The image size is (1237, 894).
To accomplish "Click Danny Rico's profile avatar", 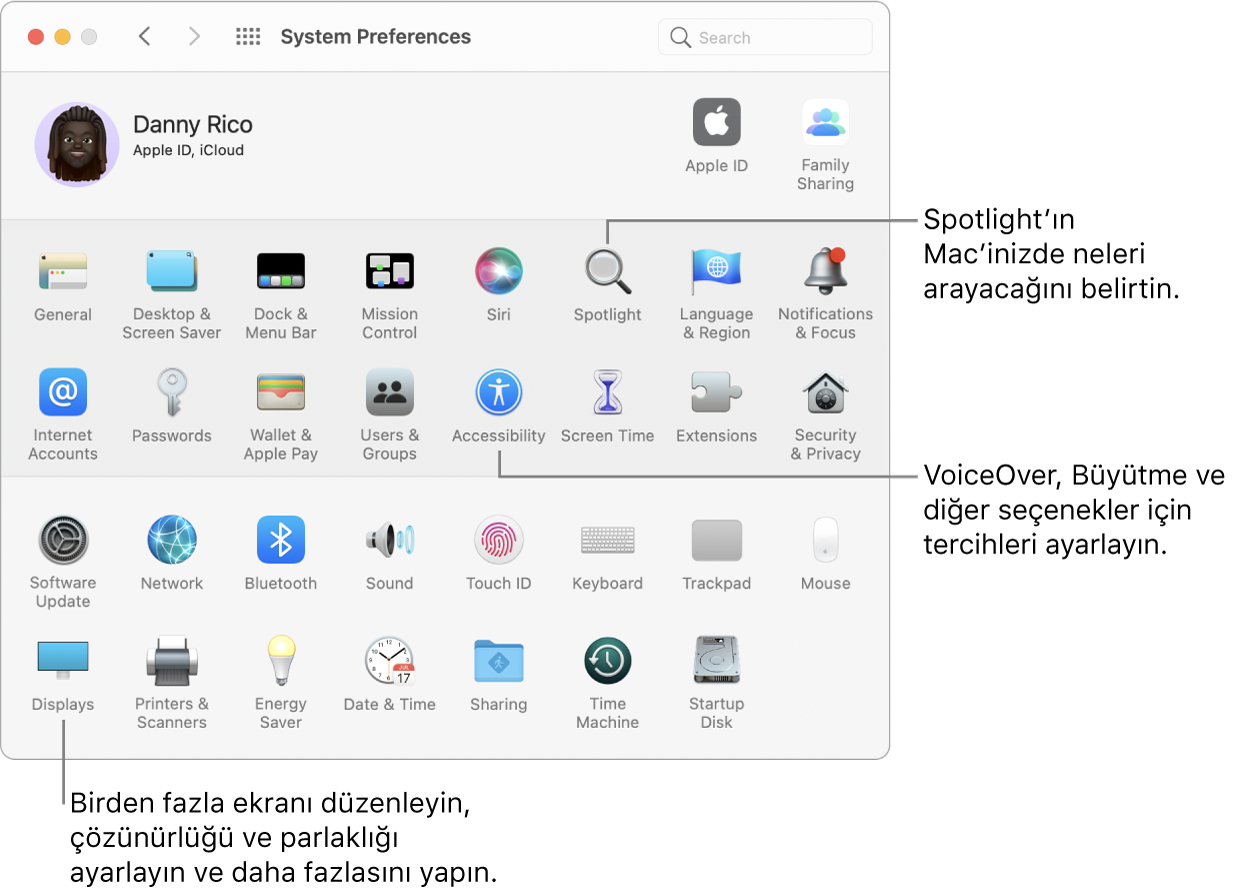I will pyautogui.click(x=77, y=145).
